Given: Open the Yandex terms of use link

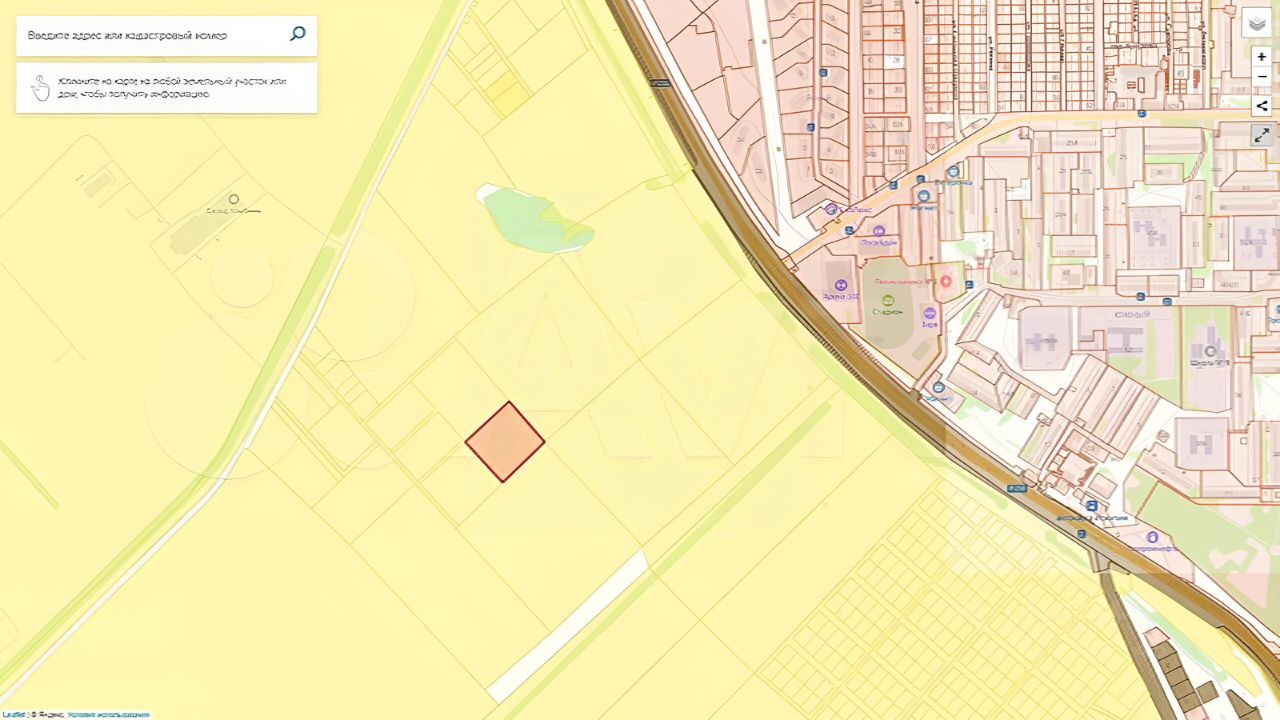Looking at the screenshot, I should pos(109,715).
